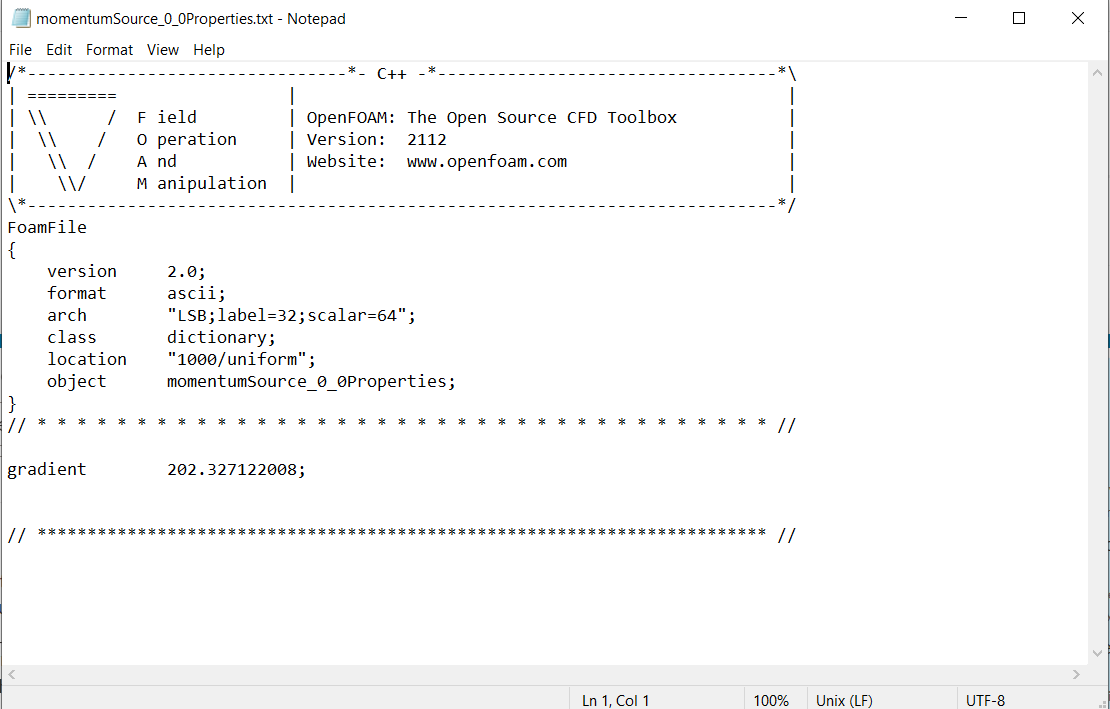Click the Notepad icon in title bar

pos(21,18)
